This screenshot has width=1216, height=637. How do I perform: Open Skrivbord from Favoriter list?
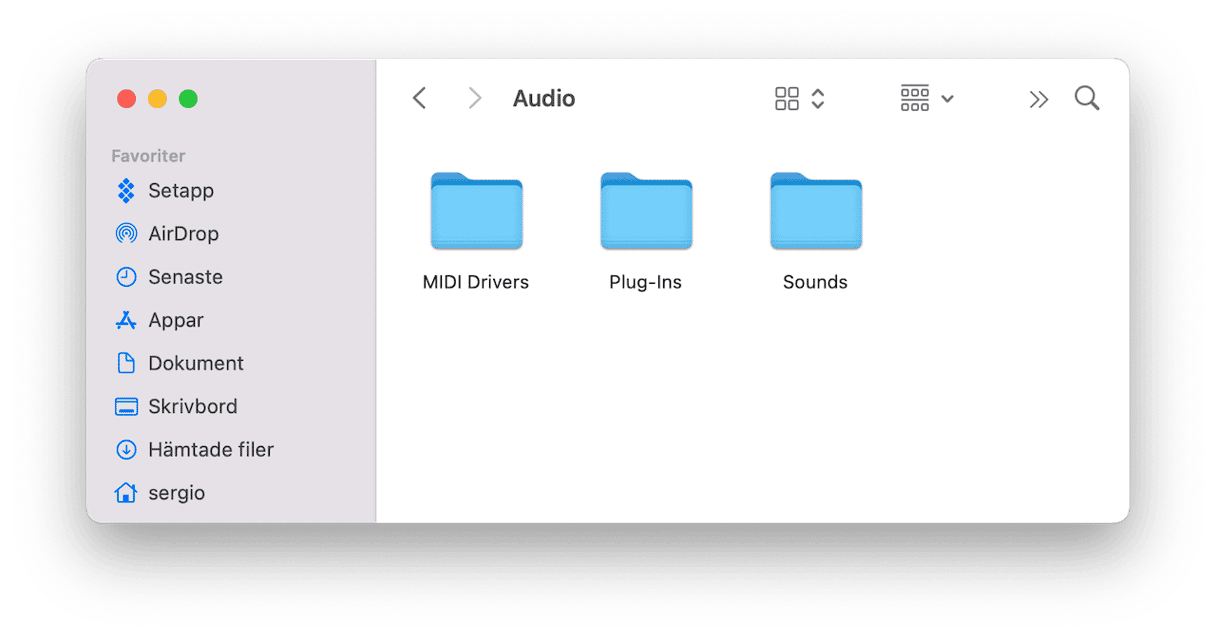pyautogui.click(x=192, y=406)
